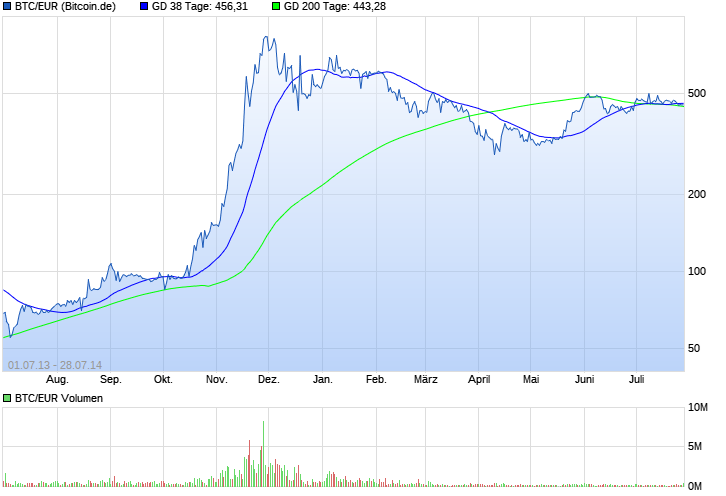Click the Aug. month label on the axis
This screenshot has height=496, width=726.
[57, 379]
